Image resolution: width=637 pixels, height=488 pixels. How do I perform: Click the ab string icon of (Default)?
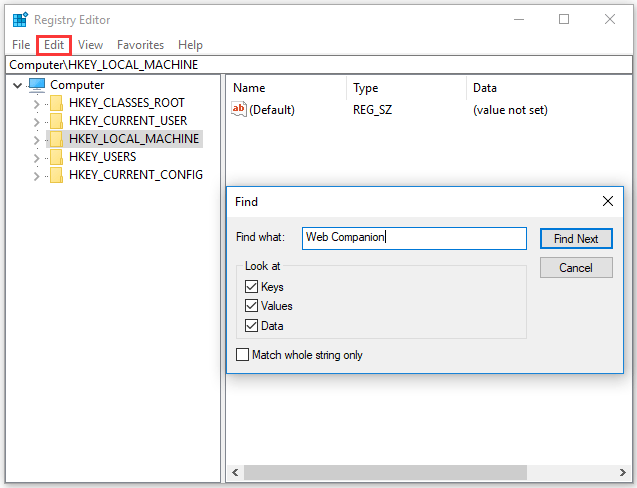(239, 109)
